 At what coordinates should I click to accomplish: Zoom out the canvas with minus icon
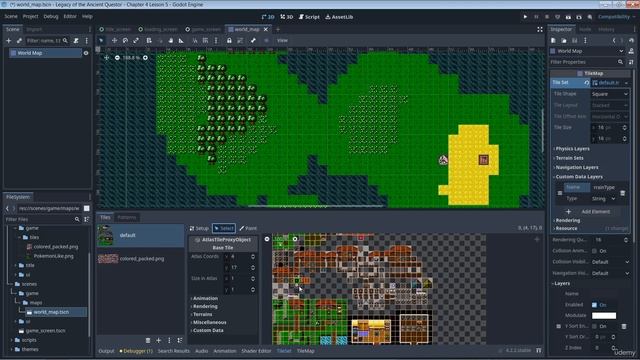(x=117, y=58)
